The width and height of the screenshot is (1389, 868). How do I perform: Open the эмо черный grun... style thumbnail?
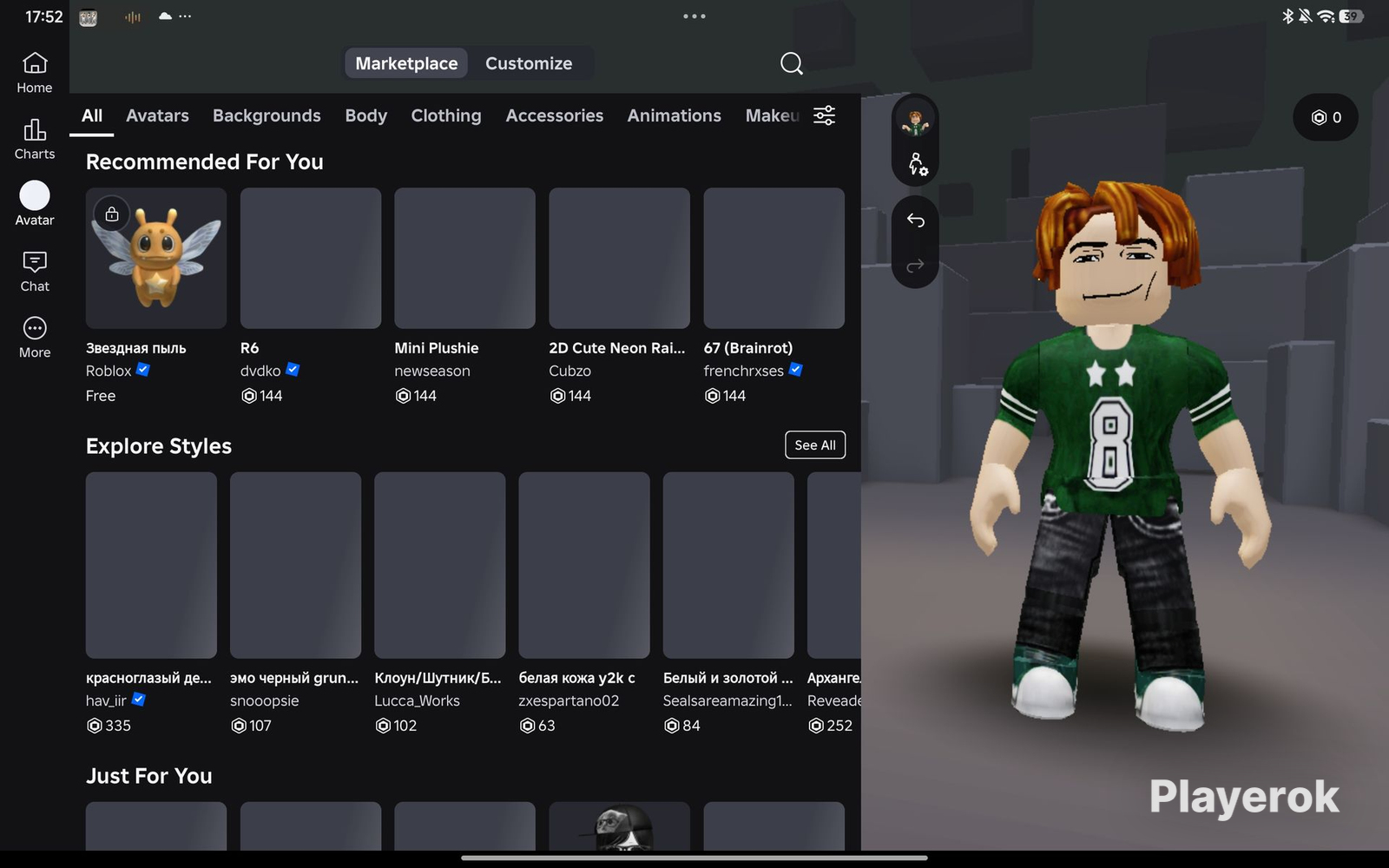click(295, 565)
